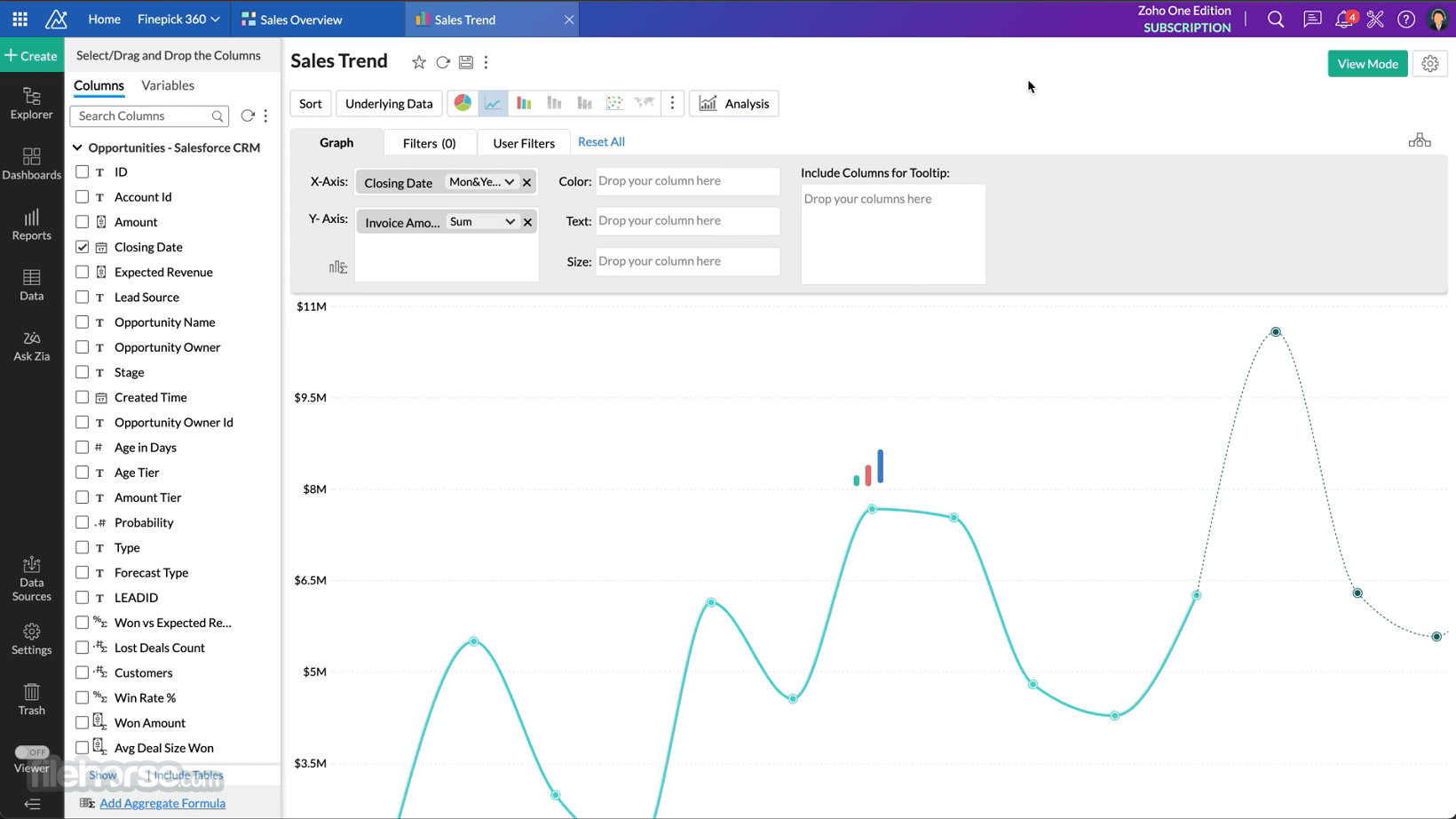The height and width of the screenshot is (819, 1456).
Task: Check the Probability column
Action: point(83,522)
